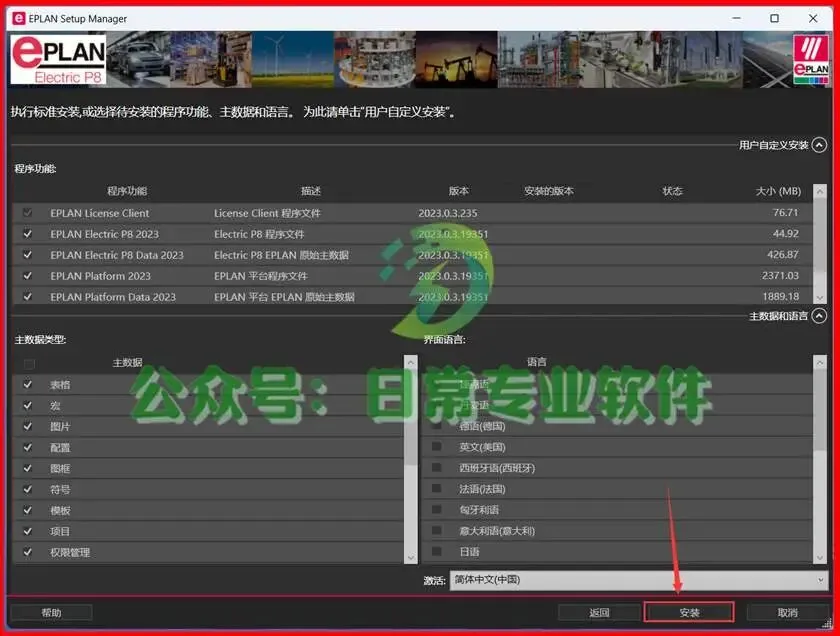Uncheck the 图片 master data checkbox
840x636 pixels.
[x=27, y=426]
